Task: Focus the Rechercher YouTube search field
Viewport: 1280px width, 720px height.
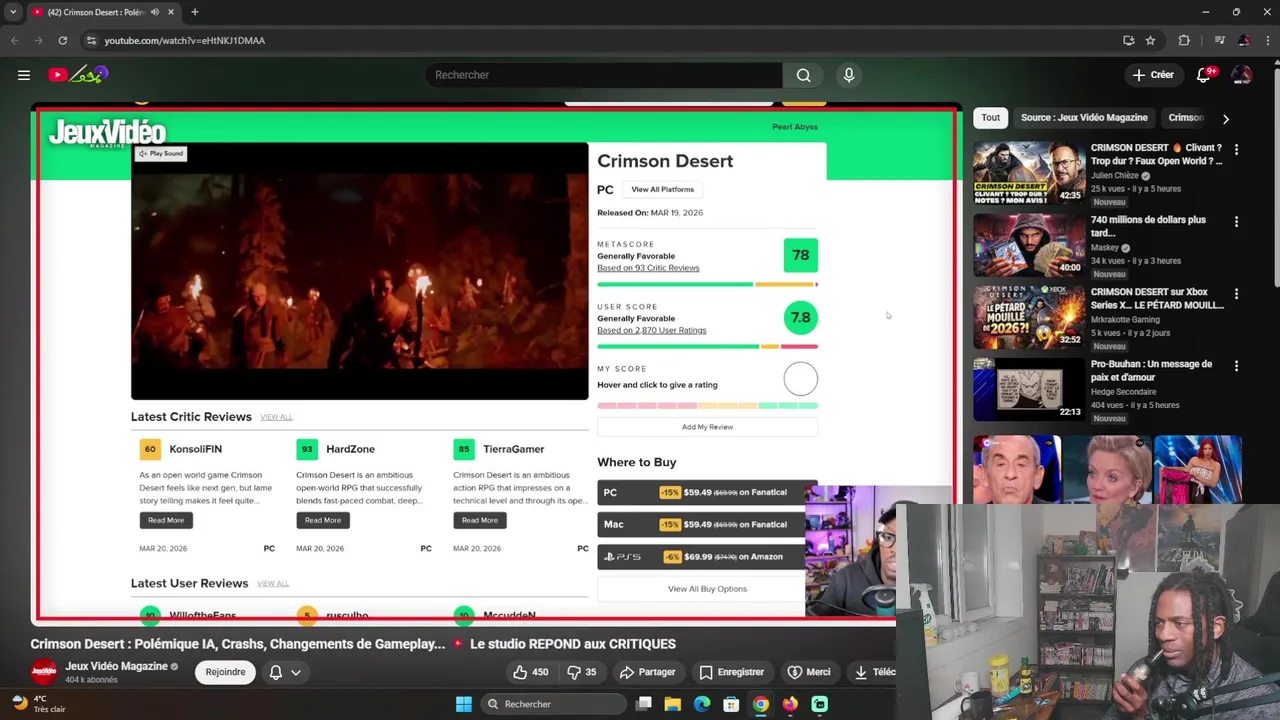Action: [604, 75]
